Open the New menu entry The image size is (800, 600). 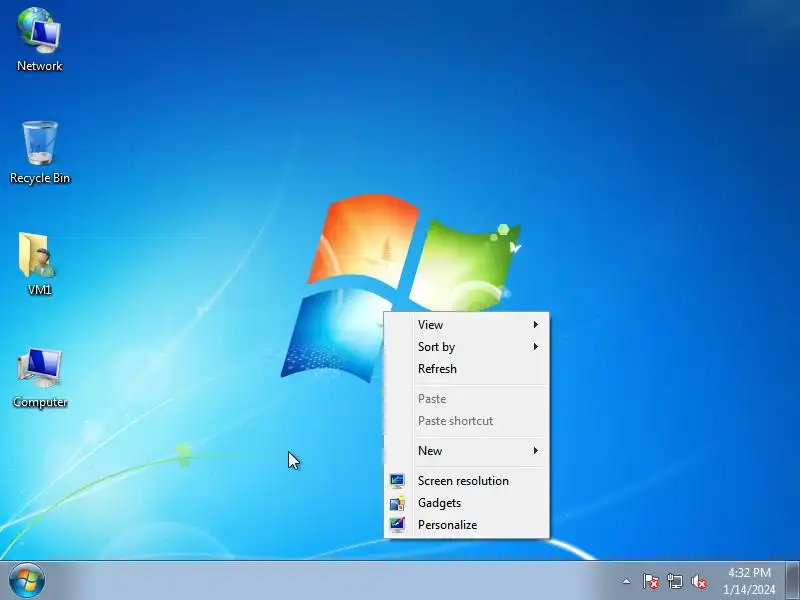[466, 451]
